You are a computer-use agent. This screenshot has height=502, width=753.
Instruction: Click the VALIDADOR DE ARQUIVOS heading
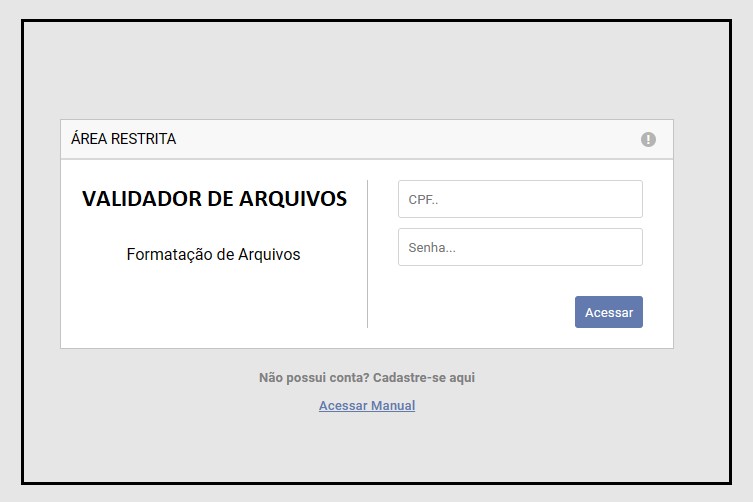pos(214,199)
